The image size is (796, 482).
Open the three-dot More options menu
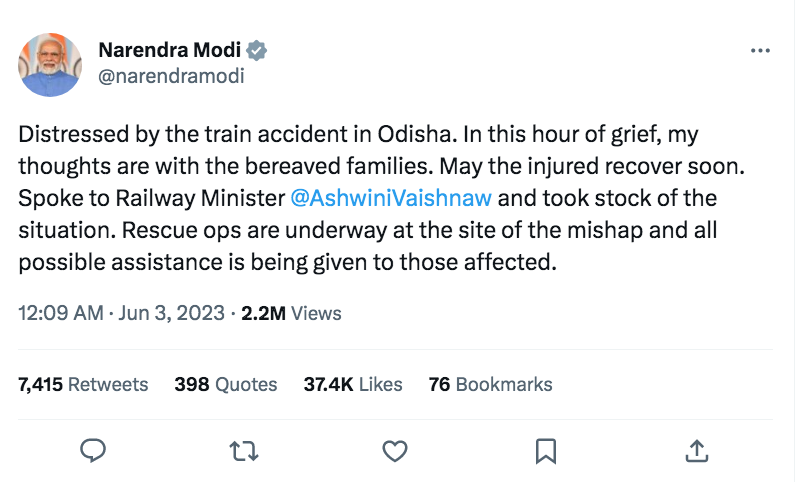point(760,49)
